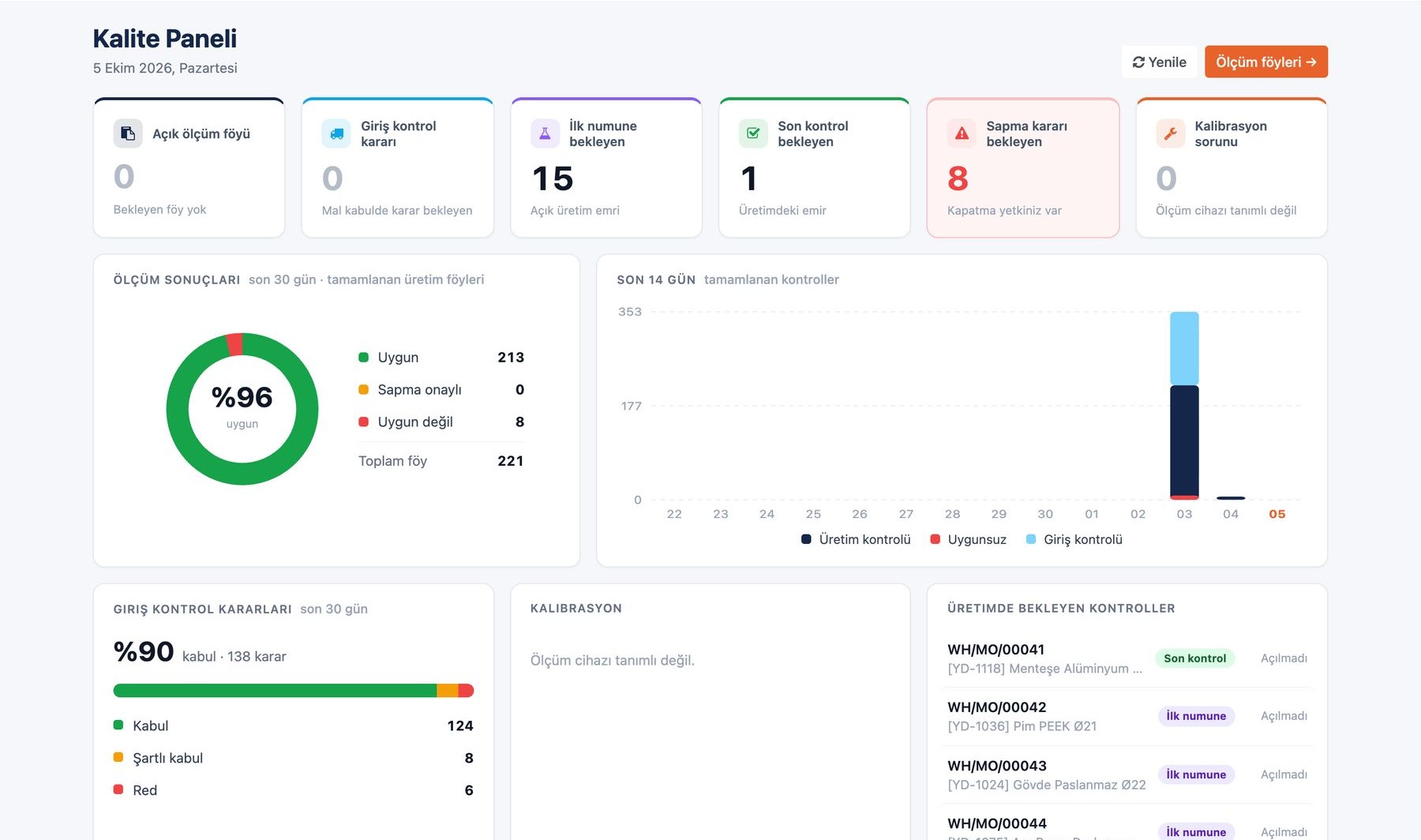Click the red Uygun değil legend dot
This screenshot has width=1421, height=840.
click(x=363, y=422)
